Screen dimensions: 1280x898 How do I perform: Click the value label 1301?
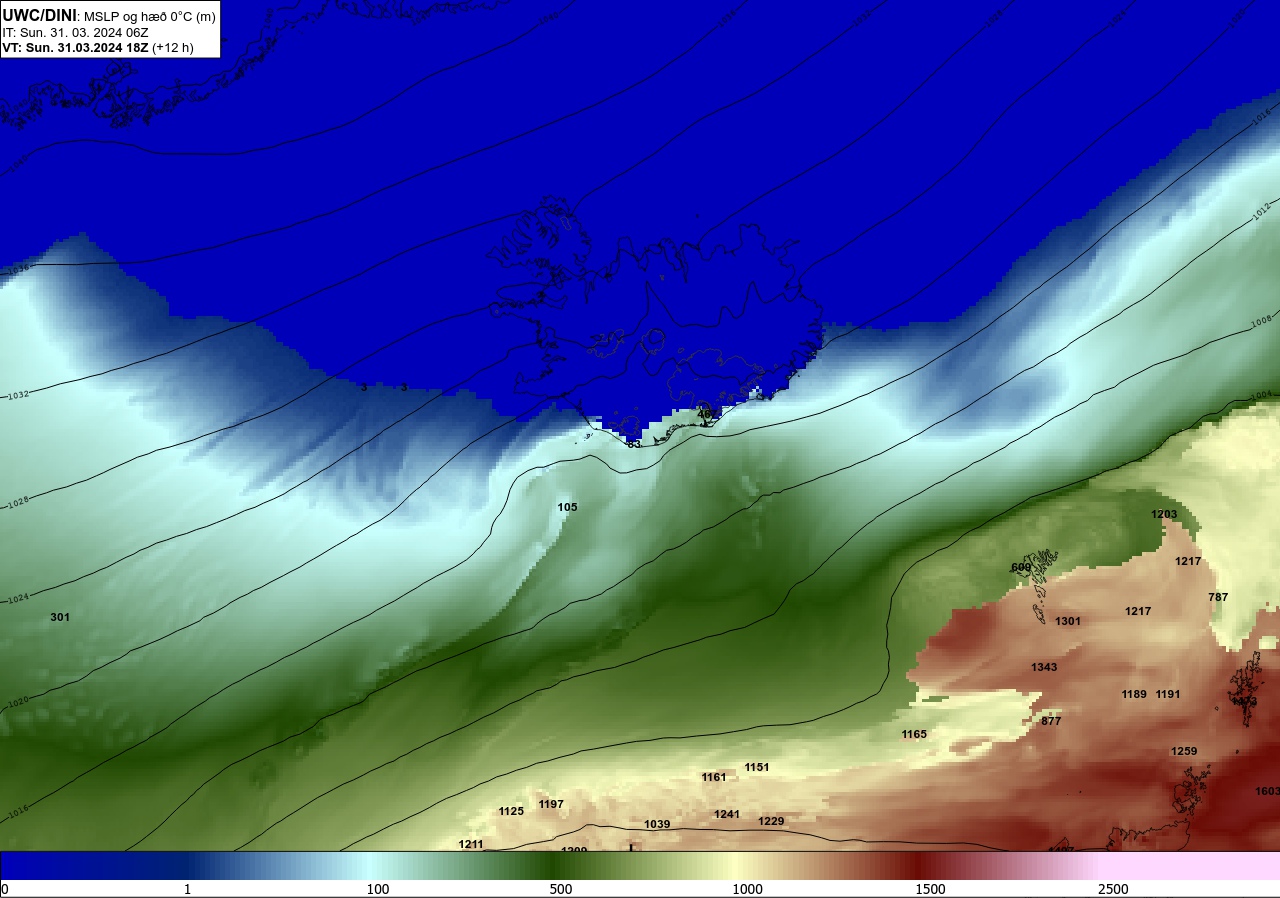click(1068, 621)
